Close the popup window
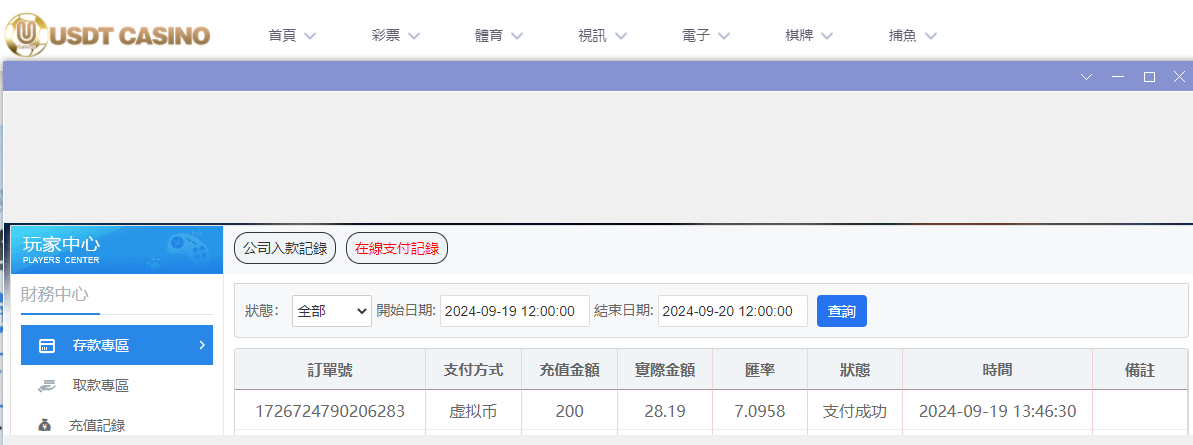Screen dimensions: 1193x445 coord(1178,77)
